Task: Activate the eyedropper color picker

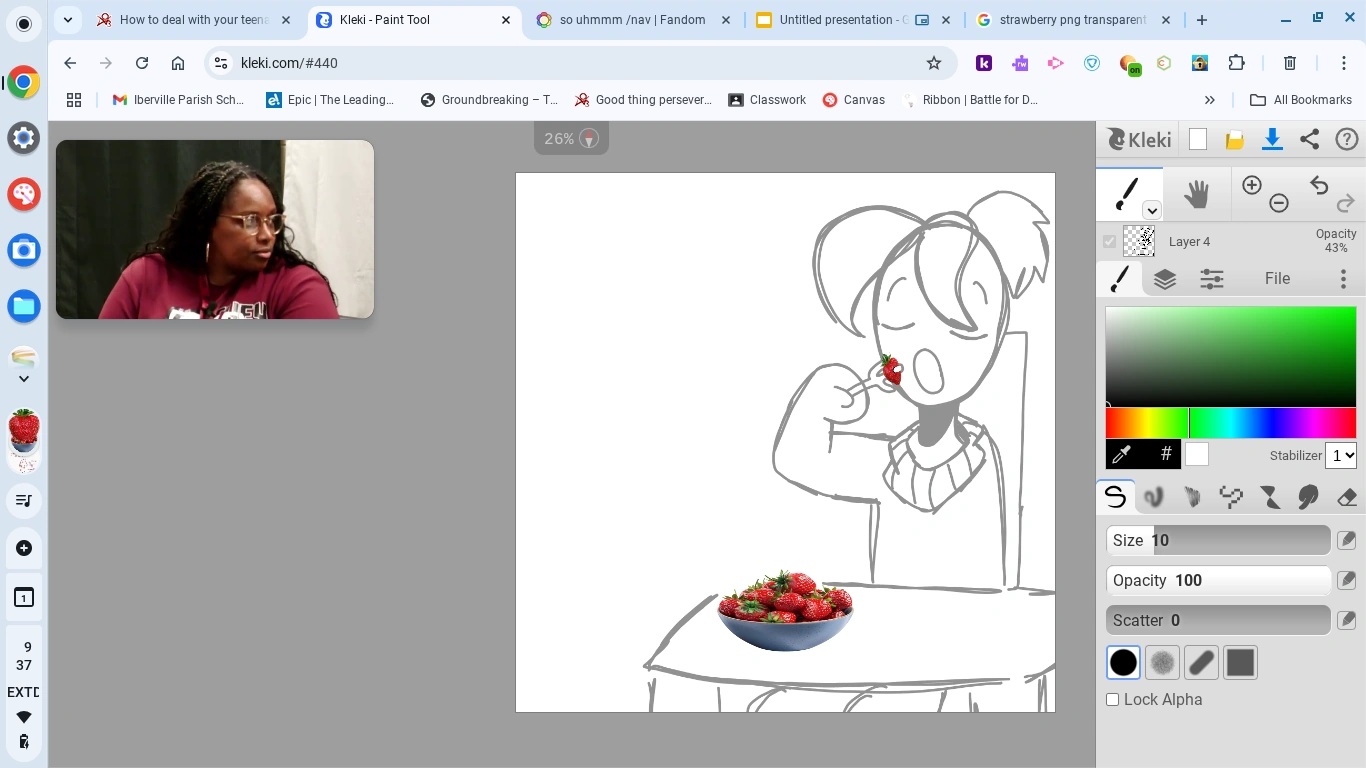Action: (1121, 454)
